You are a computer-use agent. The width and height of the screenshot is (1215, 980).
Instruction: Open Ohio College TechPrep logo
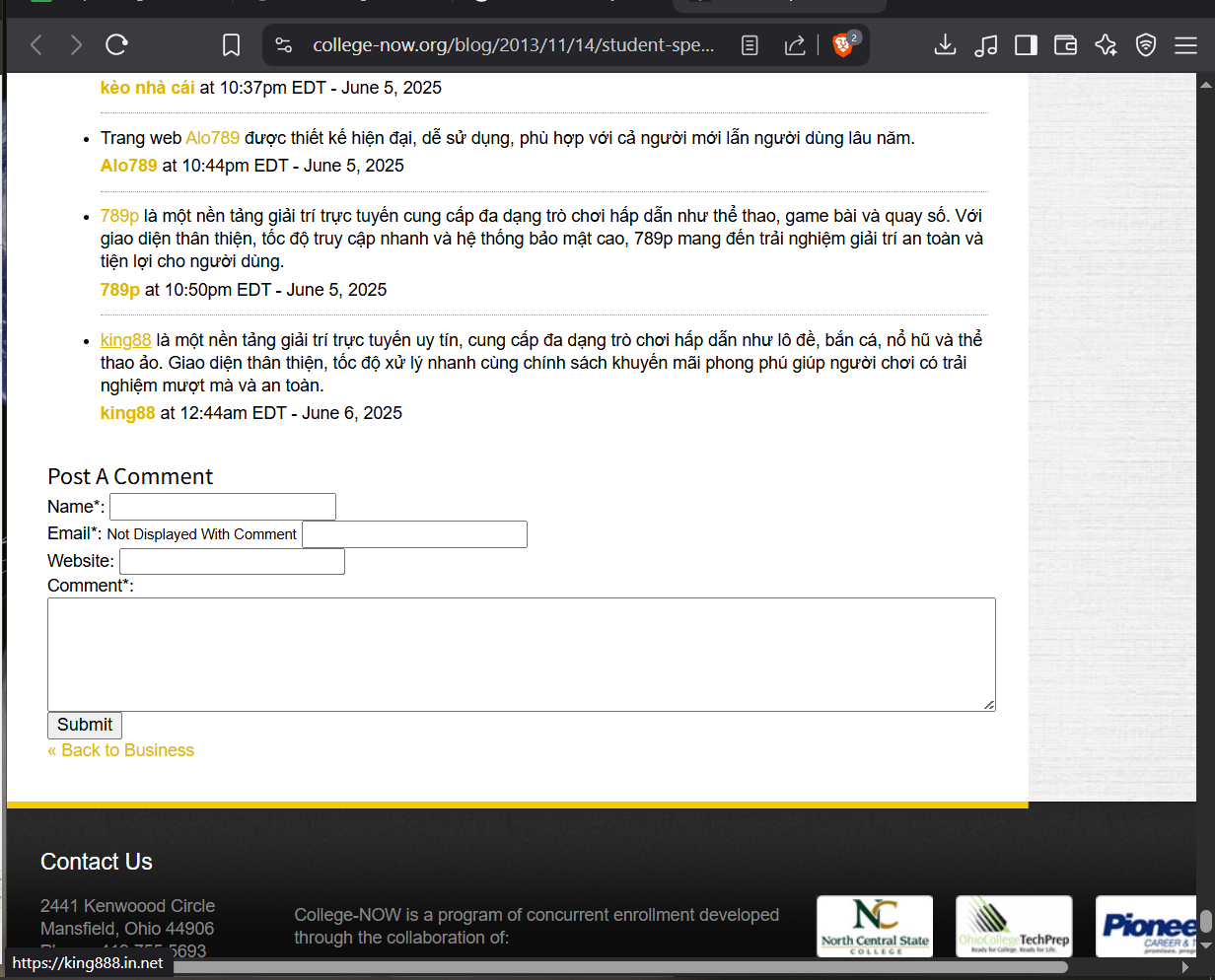pos(1014,926)
